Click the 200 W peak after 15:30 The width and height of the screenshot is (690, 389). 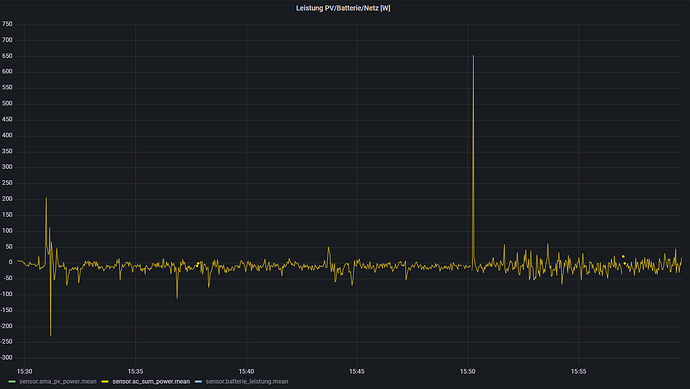pyautogui.click(x=46, y=198)
